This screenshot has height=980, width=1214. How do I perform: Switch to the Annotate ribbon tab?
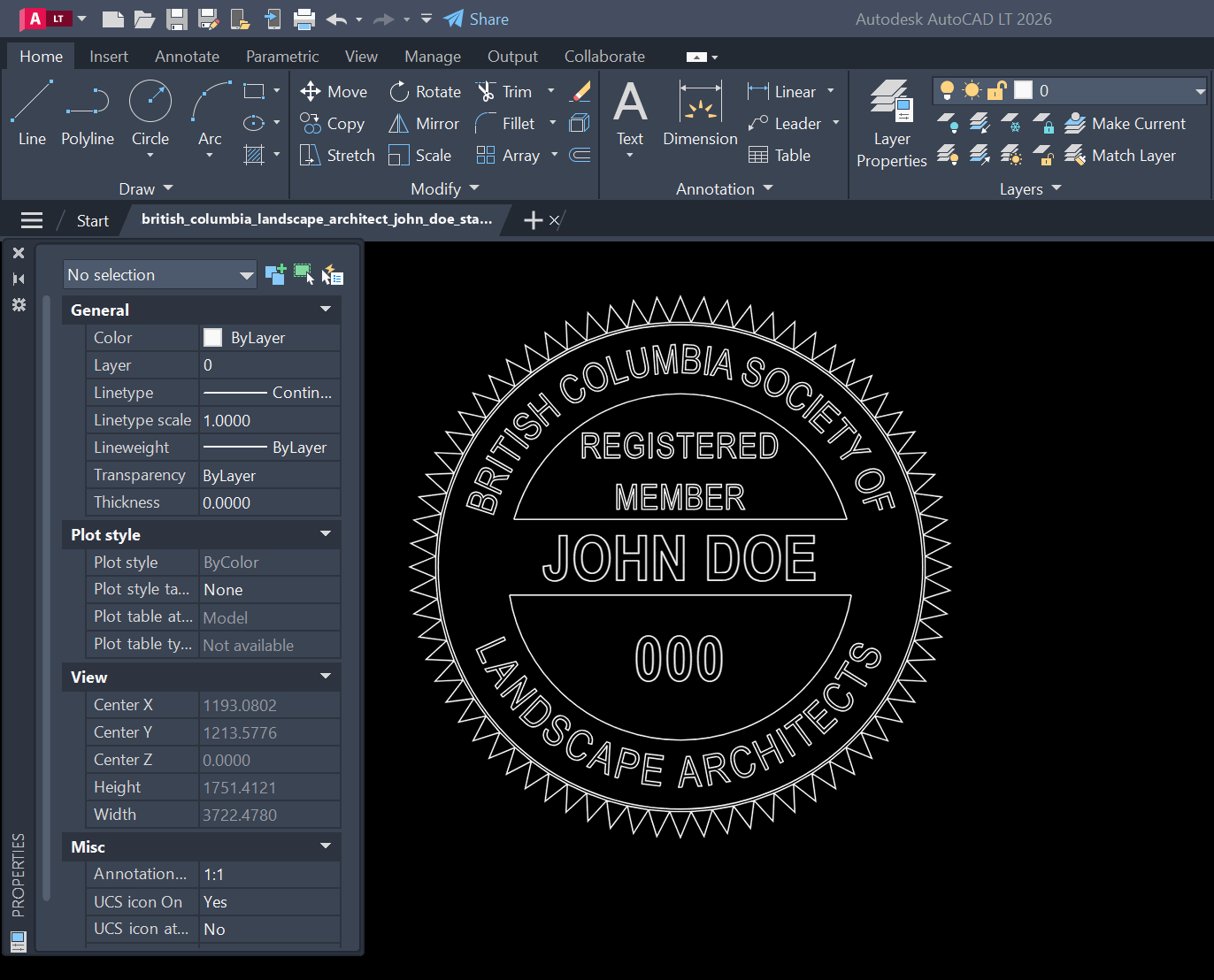pos(187,56)
